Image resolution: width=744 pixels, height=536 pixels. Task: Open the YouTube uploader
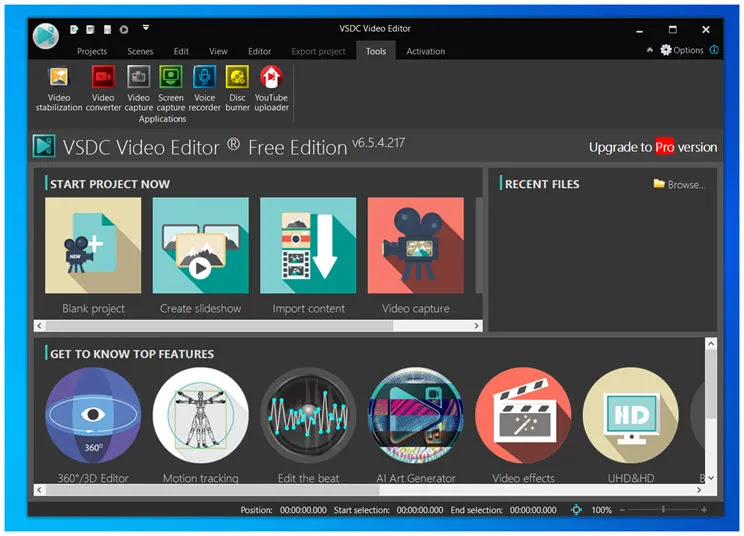(271, 89)
